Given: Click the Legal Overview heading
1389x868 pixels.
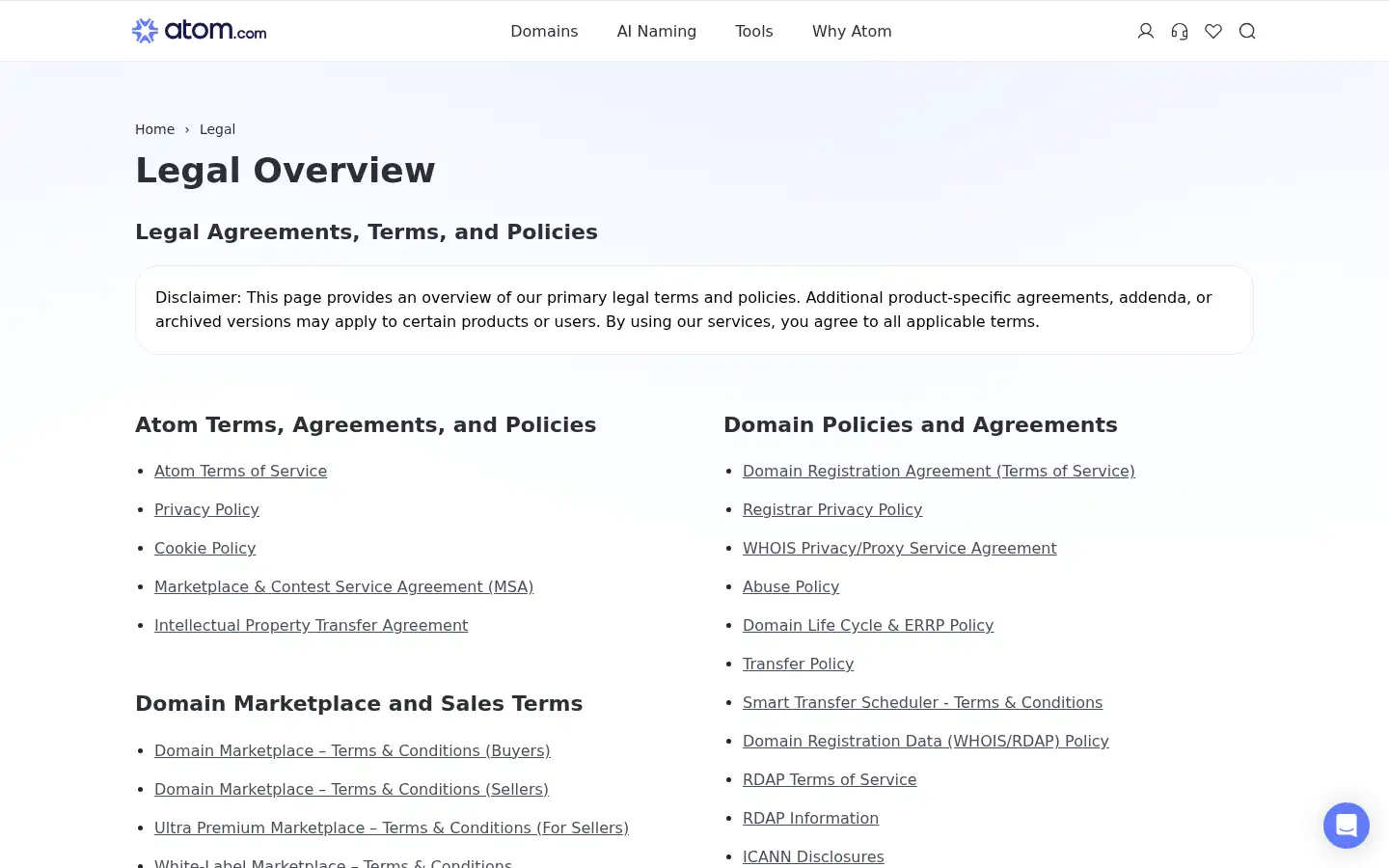Looking at the screenshot, I should 286,170.
